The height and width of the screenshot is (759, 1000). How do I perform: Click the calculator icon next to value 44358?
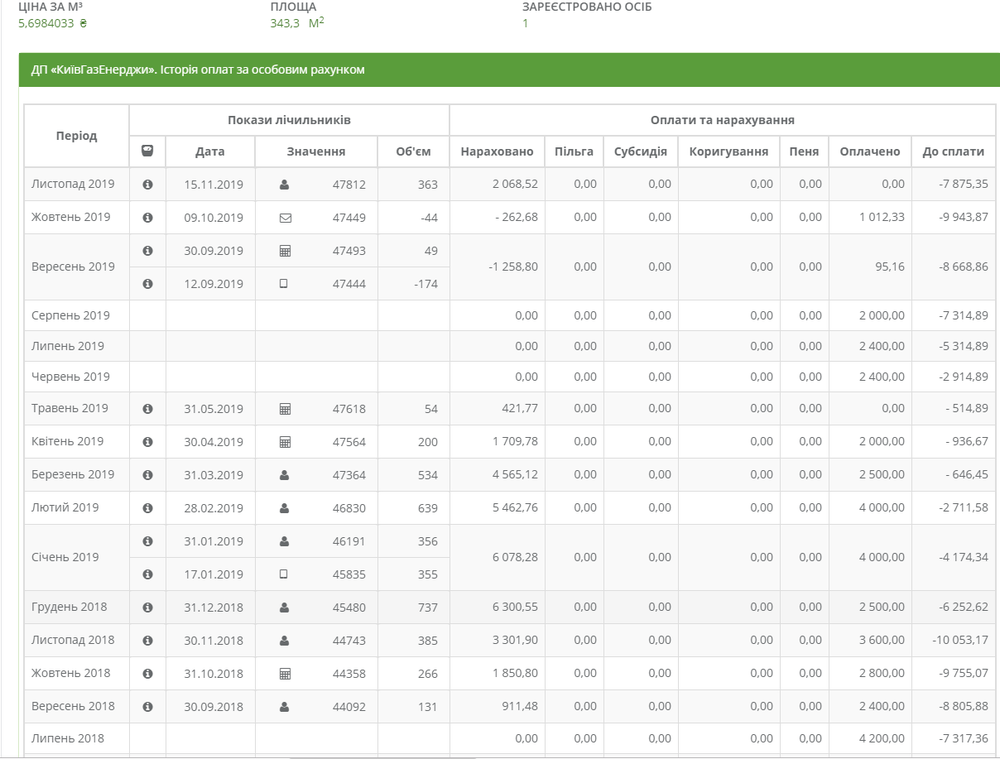285,674
